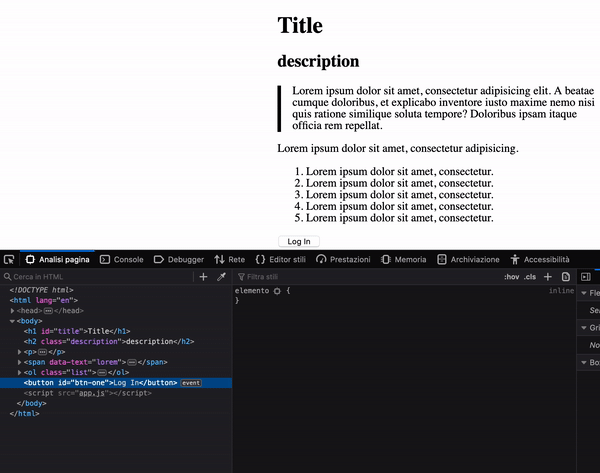The height and width of the screenshot is (473, 600).
Task: Select the button id btn-one node
Action: coord(100,383)
